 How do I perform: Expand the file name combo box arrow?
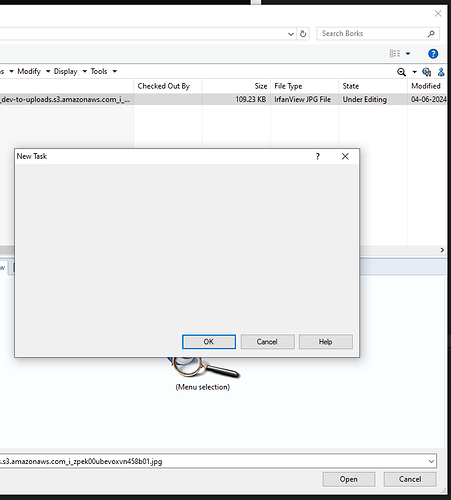431,461
